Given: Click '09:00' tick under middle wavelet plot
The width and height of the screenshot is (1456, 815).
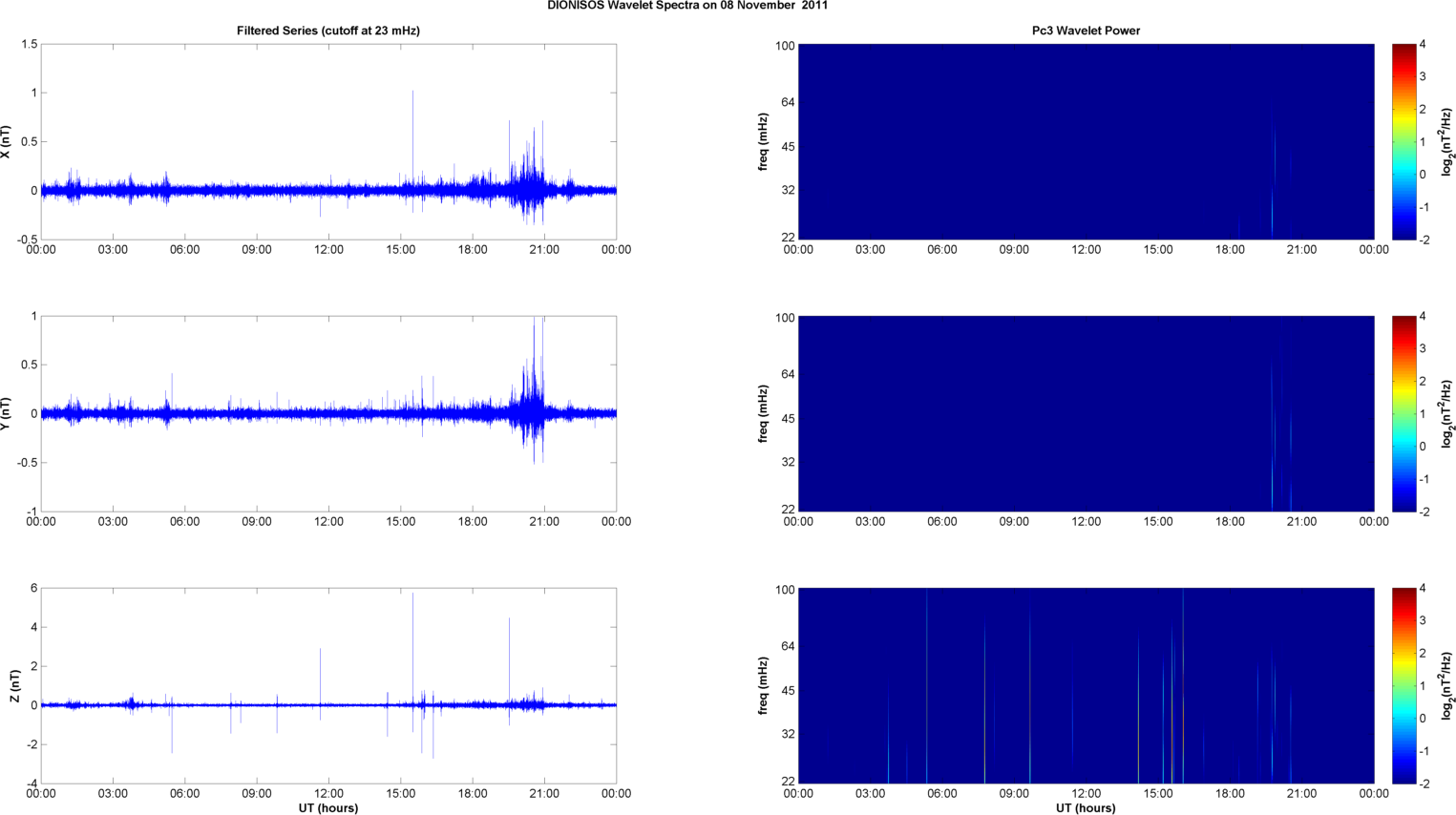Looking at the screenshot, I should tap(1014, 522).
